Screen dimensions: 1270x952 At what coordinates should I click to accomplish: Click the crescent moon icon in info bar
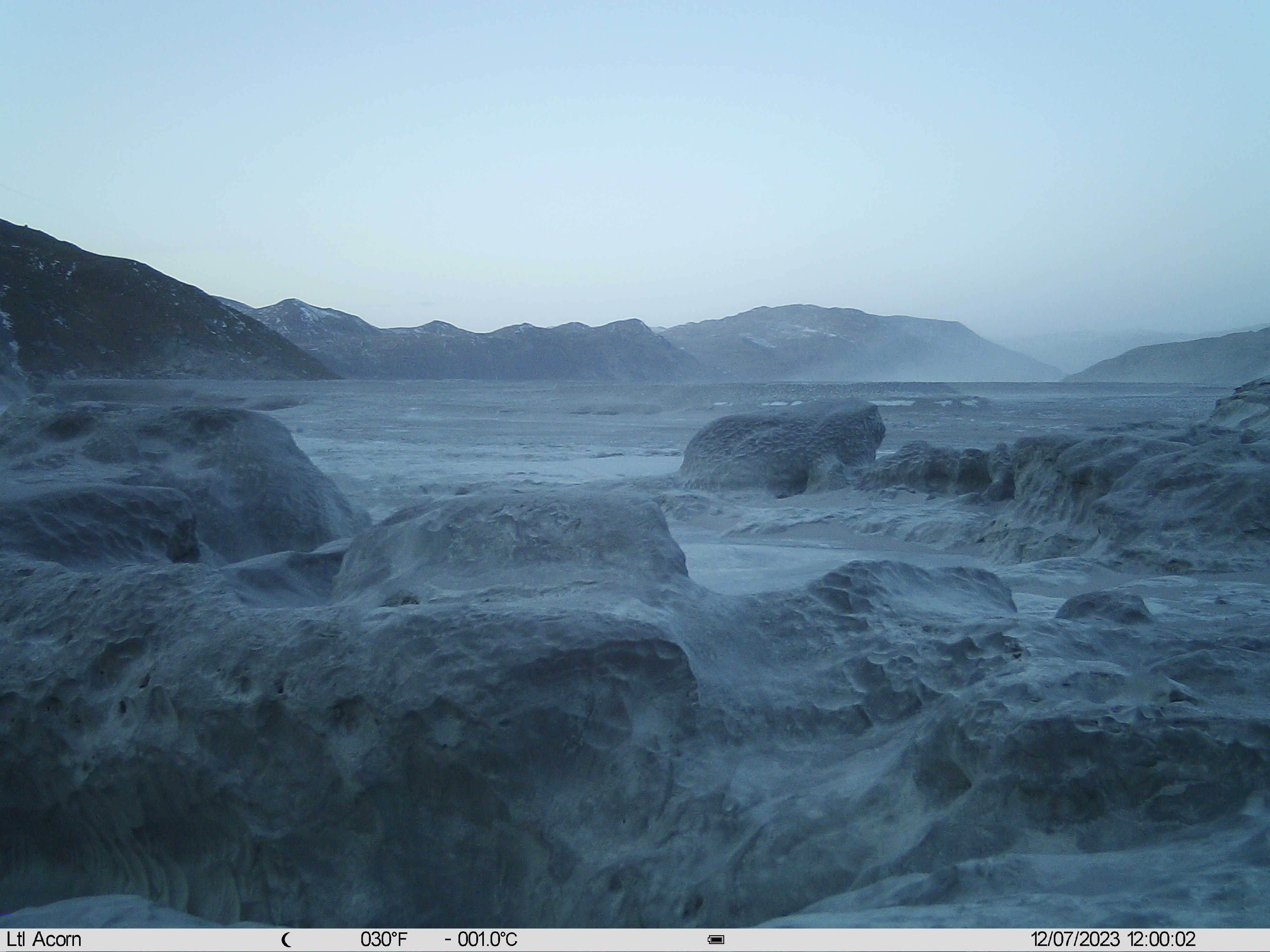pos(286,940)
